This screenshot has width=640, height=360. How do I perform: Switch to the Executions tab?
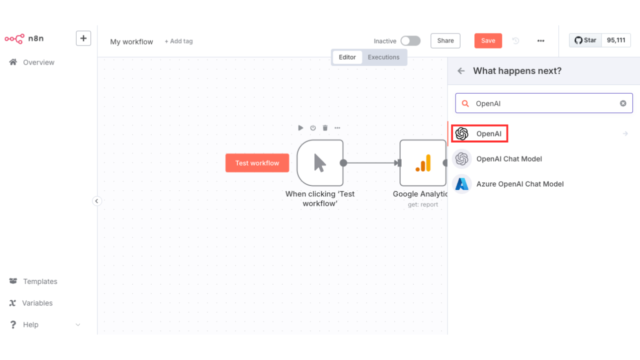coord(383,57)
